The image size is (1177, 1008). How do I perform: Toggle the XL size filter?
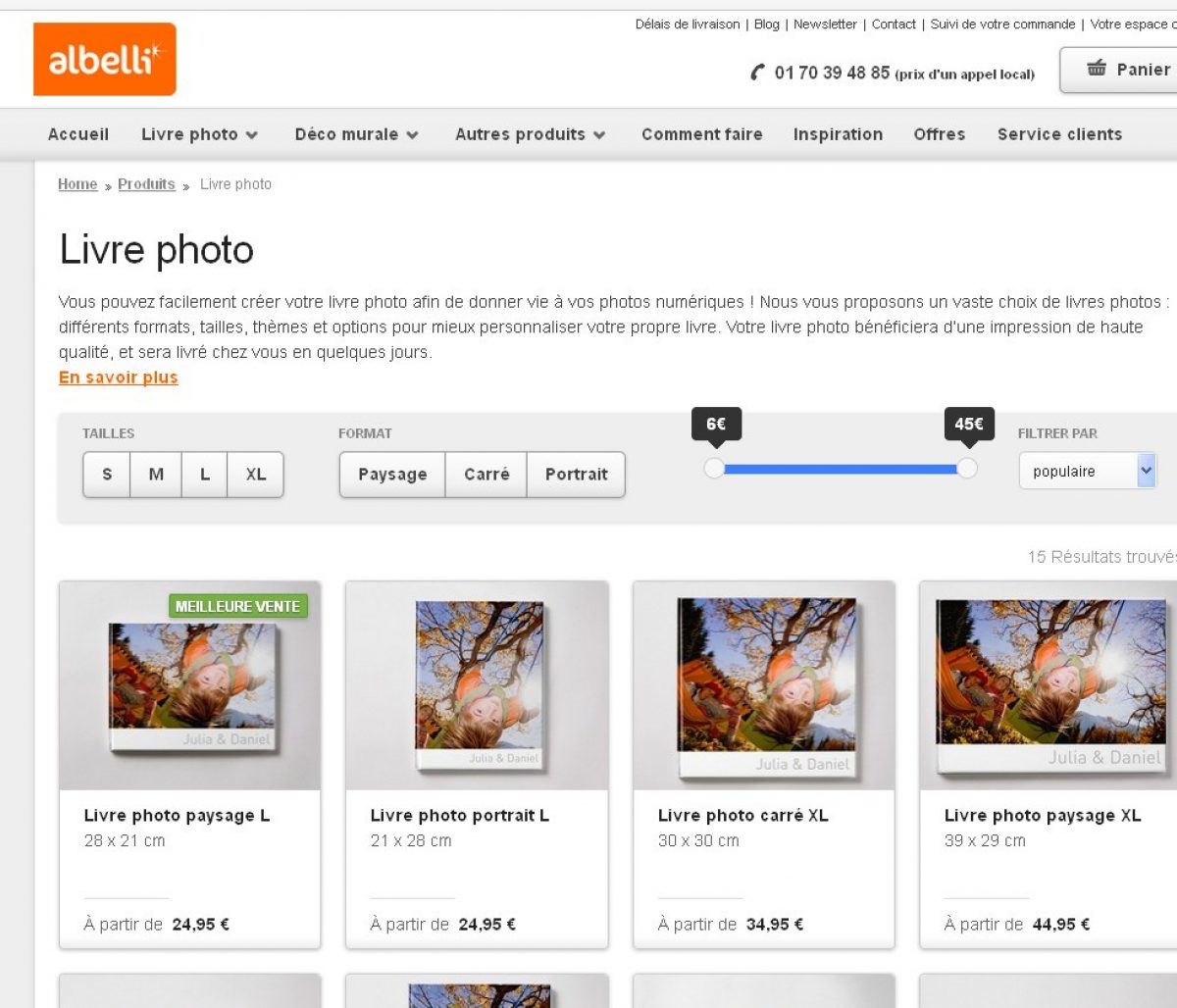click(256, 475)
